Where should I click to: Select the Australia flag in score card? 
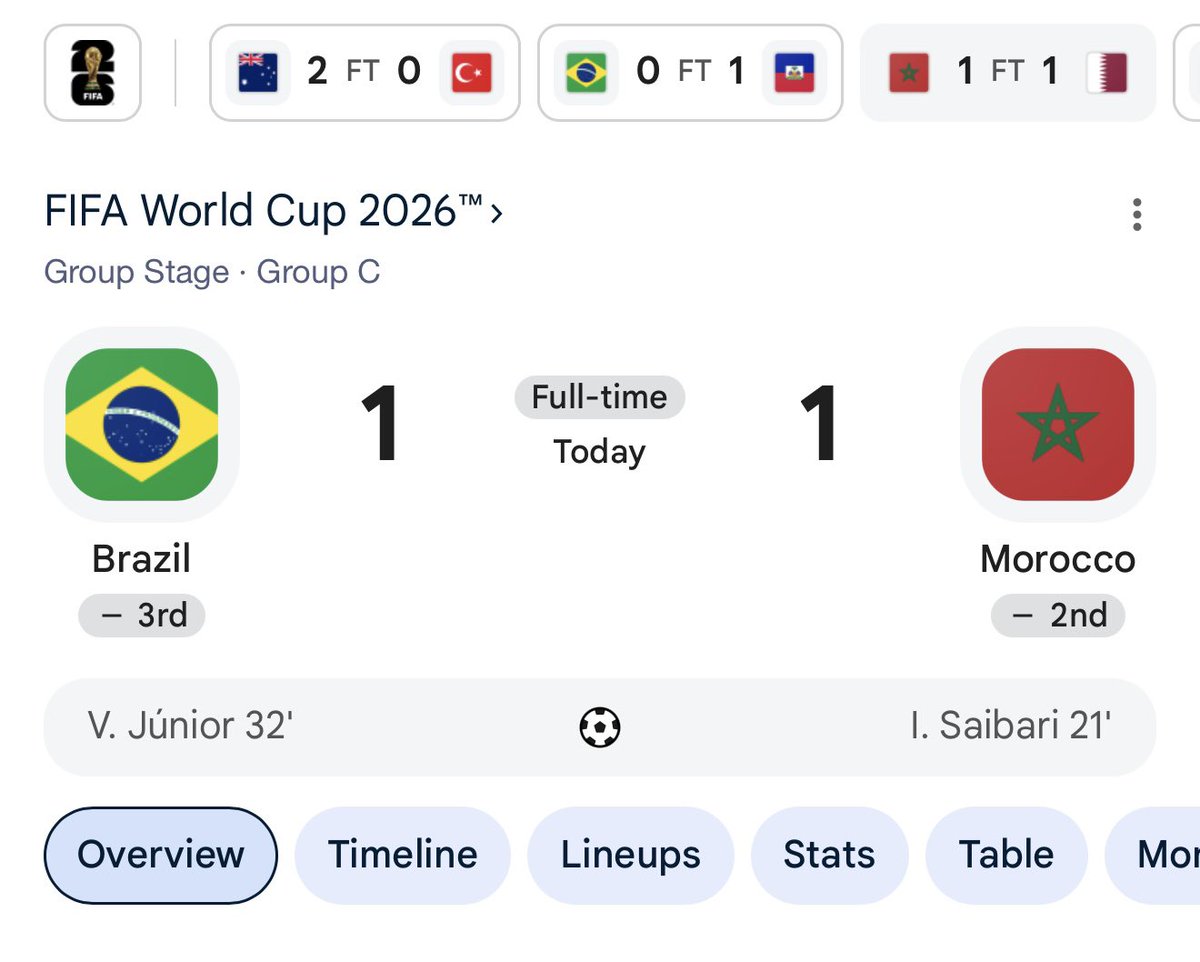(258, 73)
